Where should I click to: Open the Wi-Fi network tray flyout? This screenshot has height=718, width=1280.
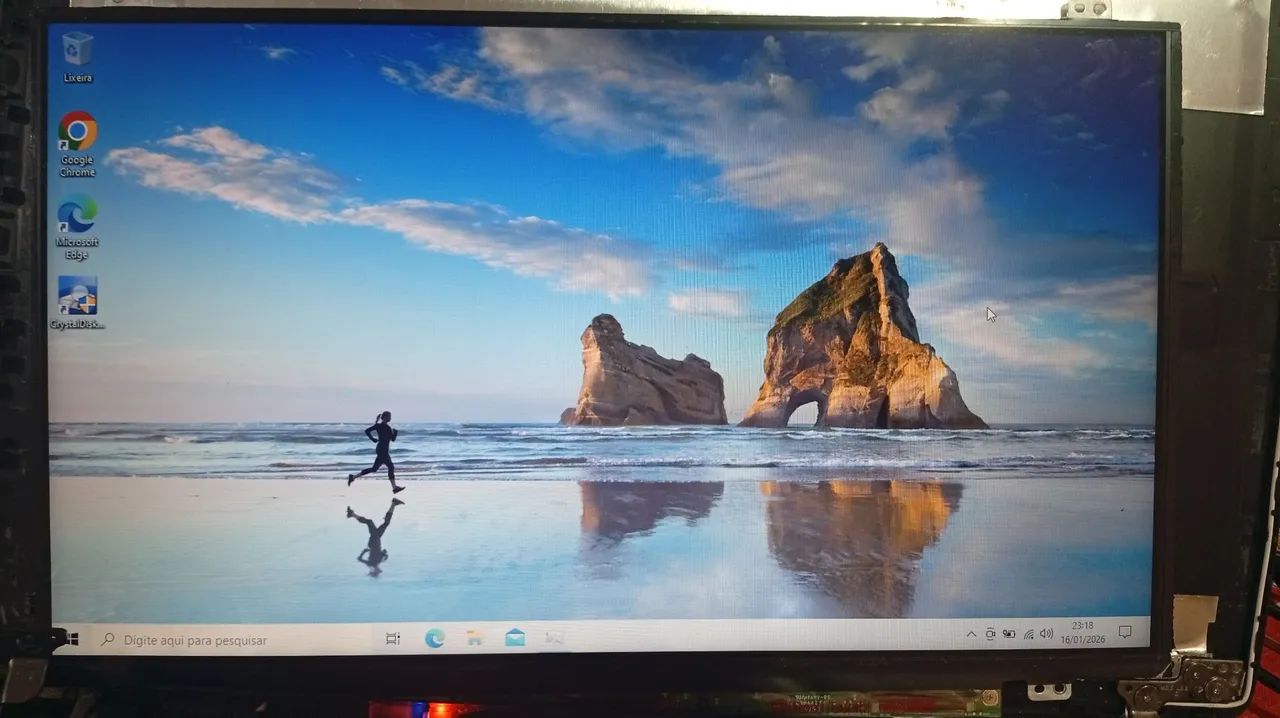pos(1028,634)
